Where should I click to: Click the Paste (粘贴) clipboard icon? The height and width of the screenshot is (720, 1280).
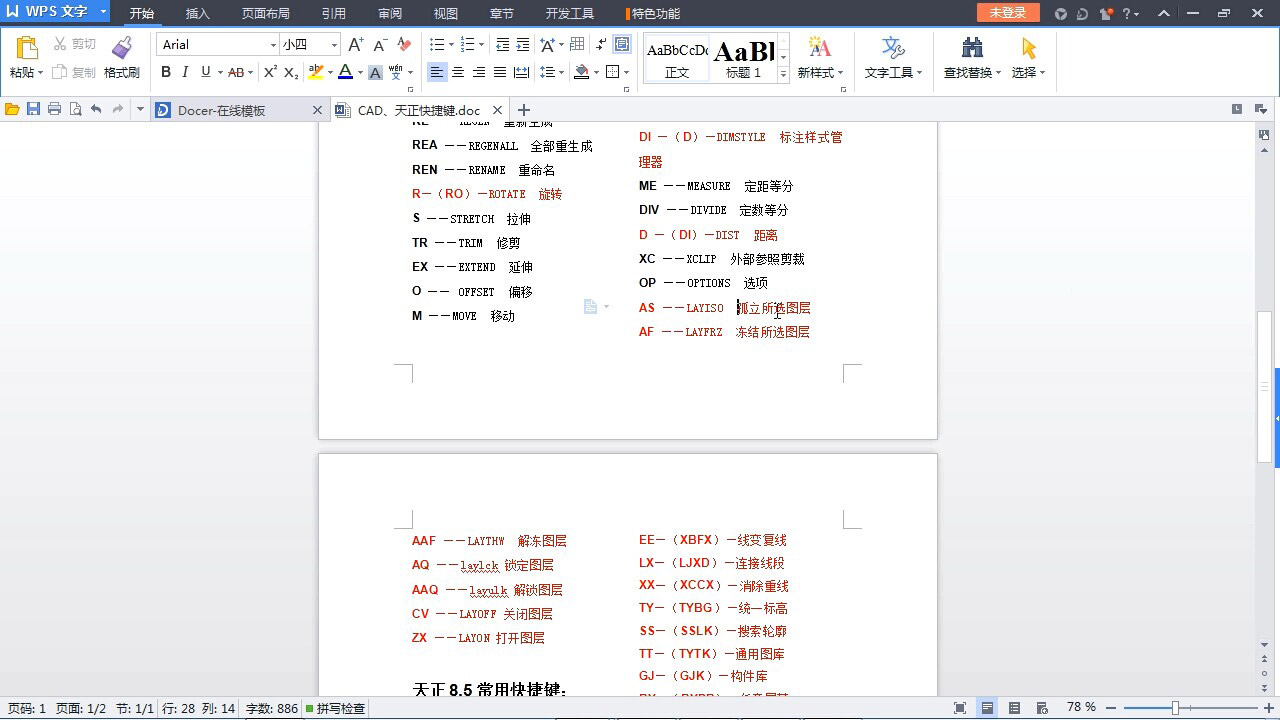[x=27, y=47]
